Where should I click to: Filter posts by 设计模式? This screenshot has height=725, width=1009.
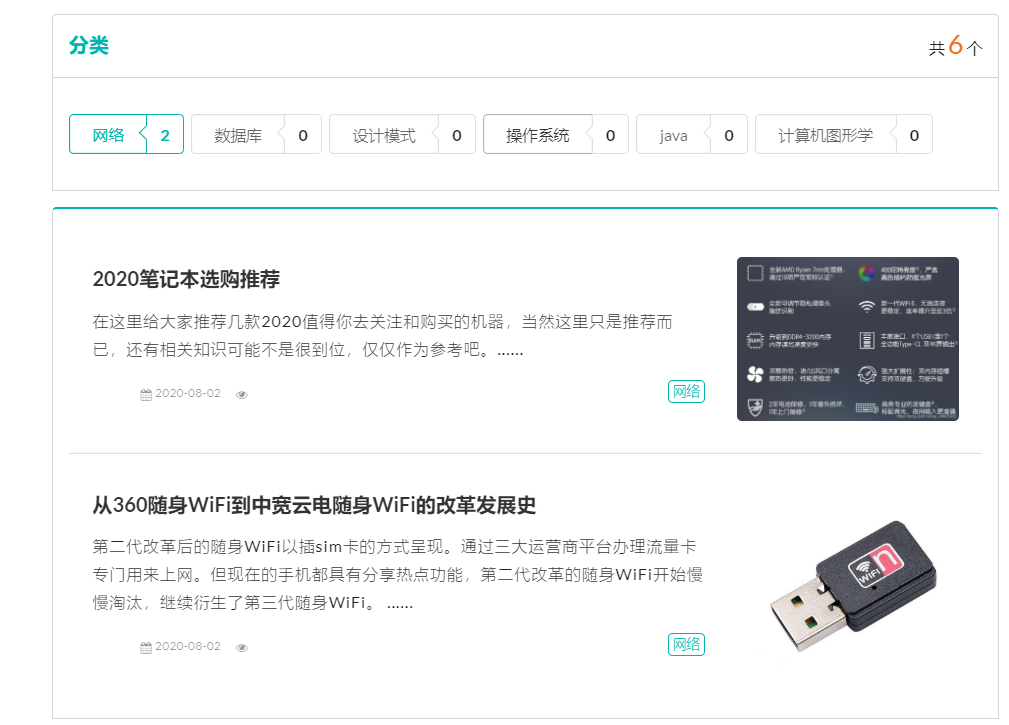(384, 134)
